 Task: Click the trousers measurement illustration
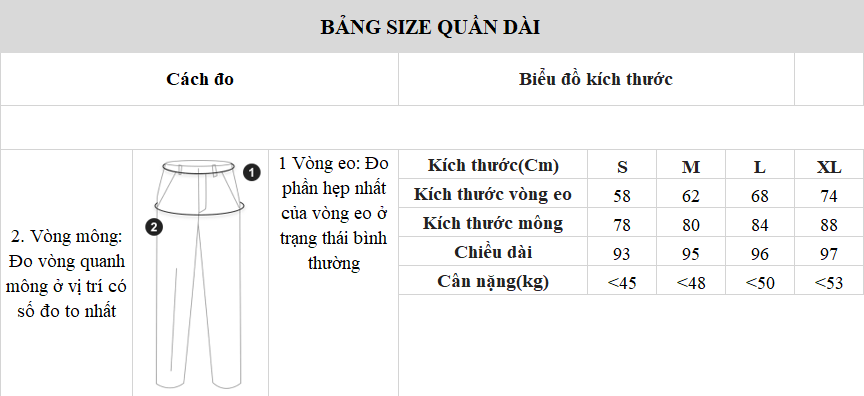199,274
